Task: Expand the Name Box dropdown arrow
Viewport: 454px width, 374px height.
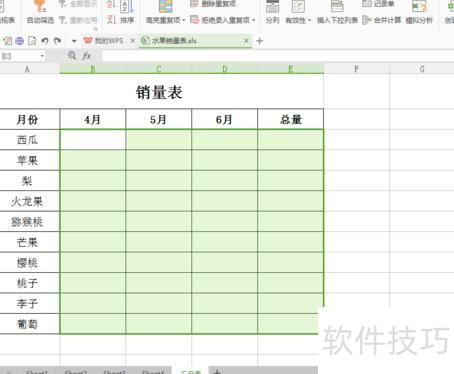Action: click(42, 56)
